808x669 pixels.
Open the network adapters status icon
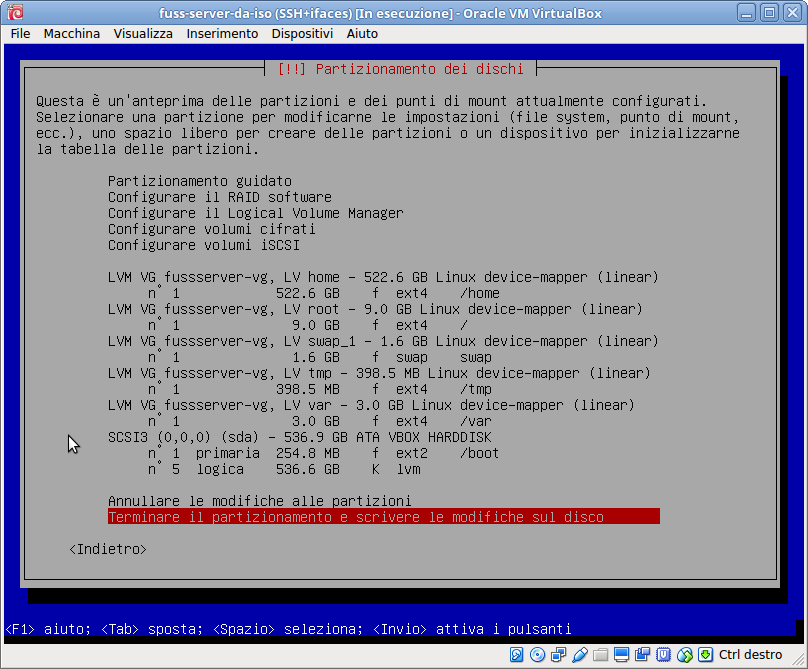(x=559, y=655)
